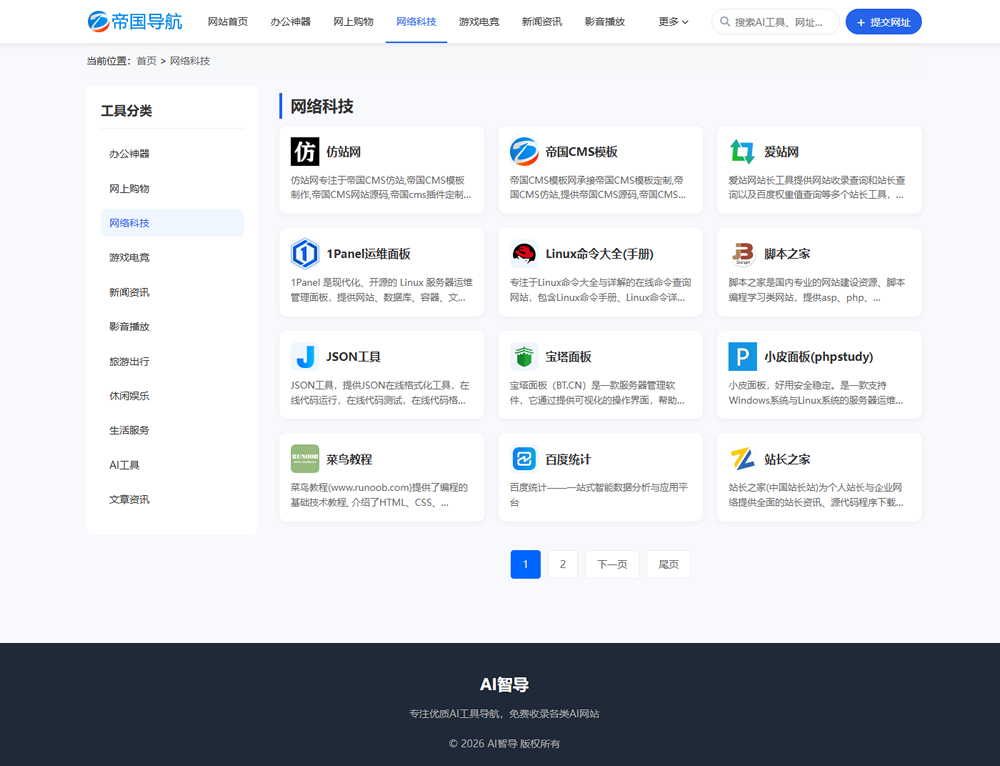Screen dimensions: 1000x766
Task: Click the 站长之家 description text
Action: [816, 495]
